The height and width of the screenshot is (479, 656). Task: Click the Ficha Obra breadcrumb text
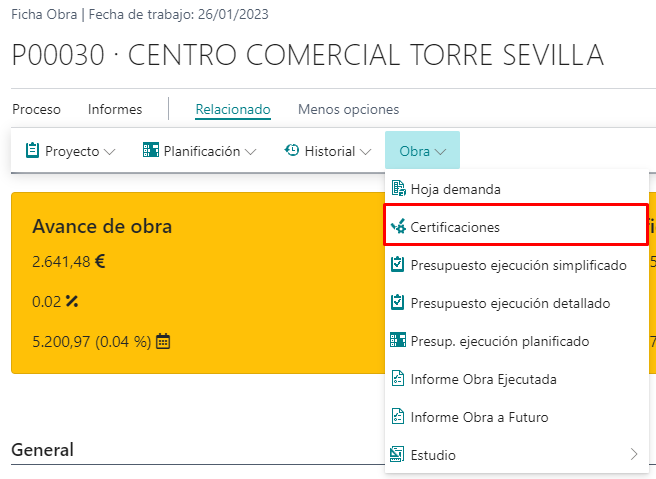pos(44,15)
